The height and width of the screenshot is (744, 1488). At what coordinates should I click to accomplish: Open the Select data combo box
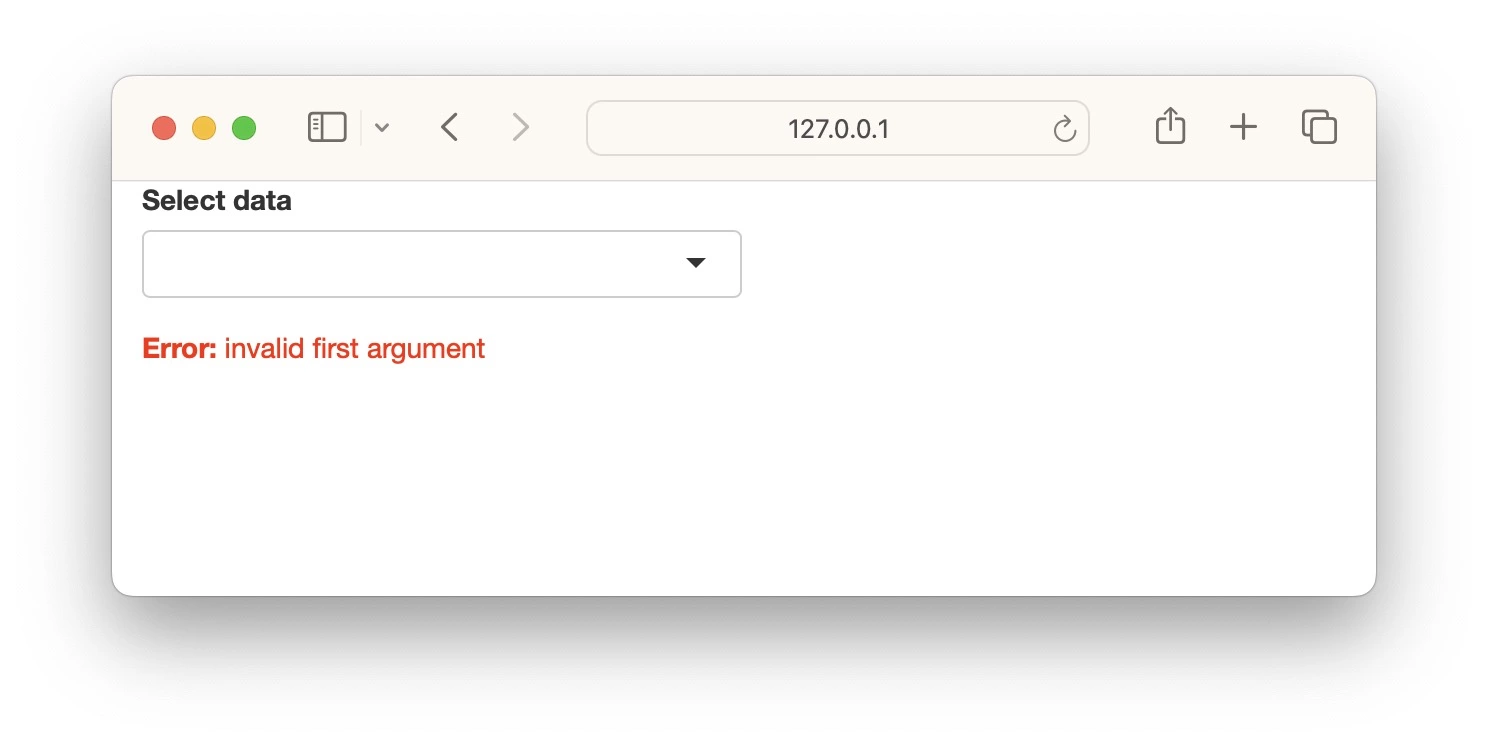tap(442, 264)
